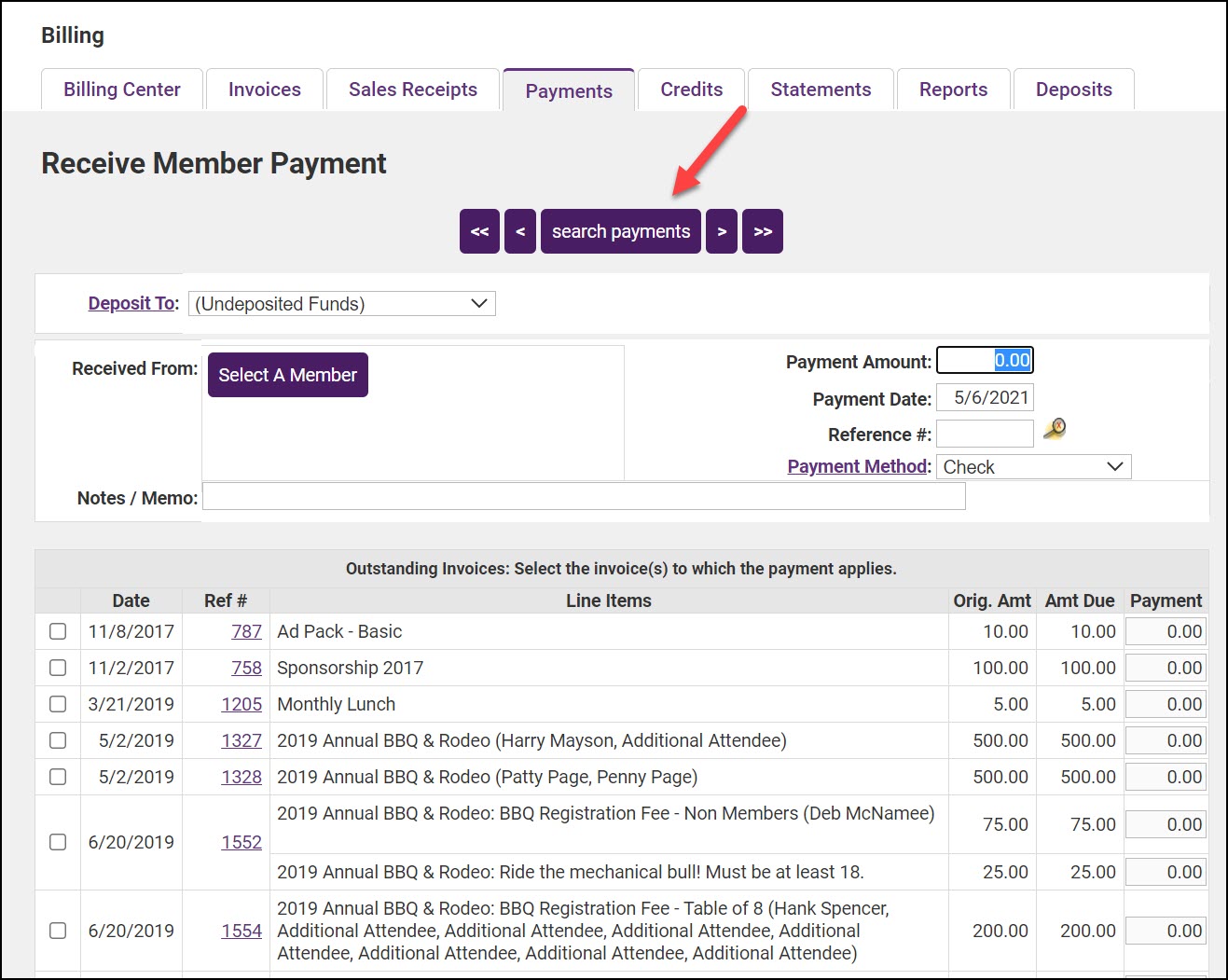Tick the Monthly Lunch invoice checkbox
This screenshot has width=1228, height=980.
58,704
